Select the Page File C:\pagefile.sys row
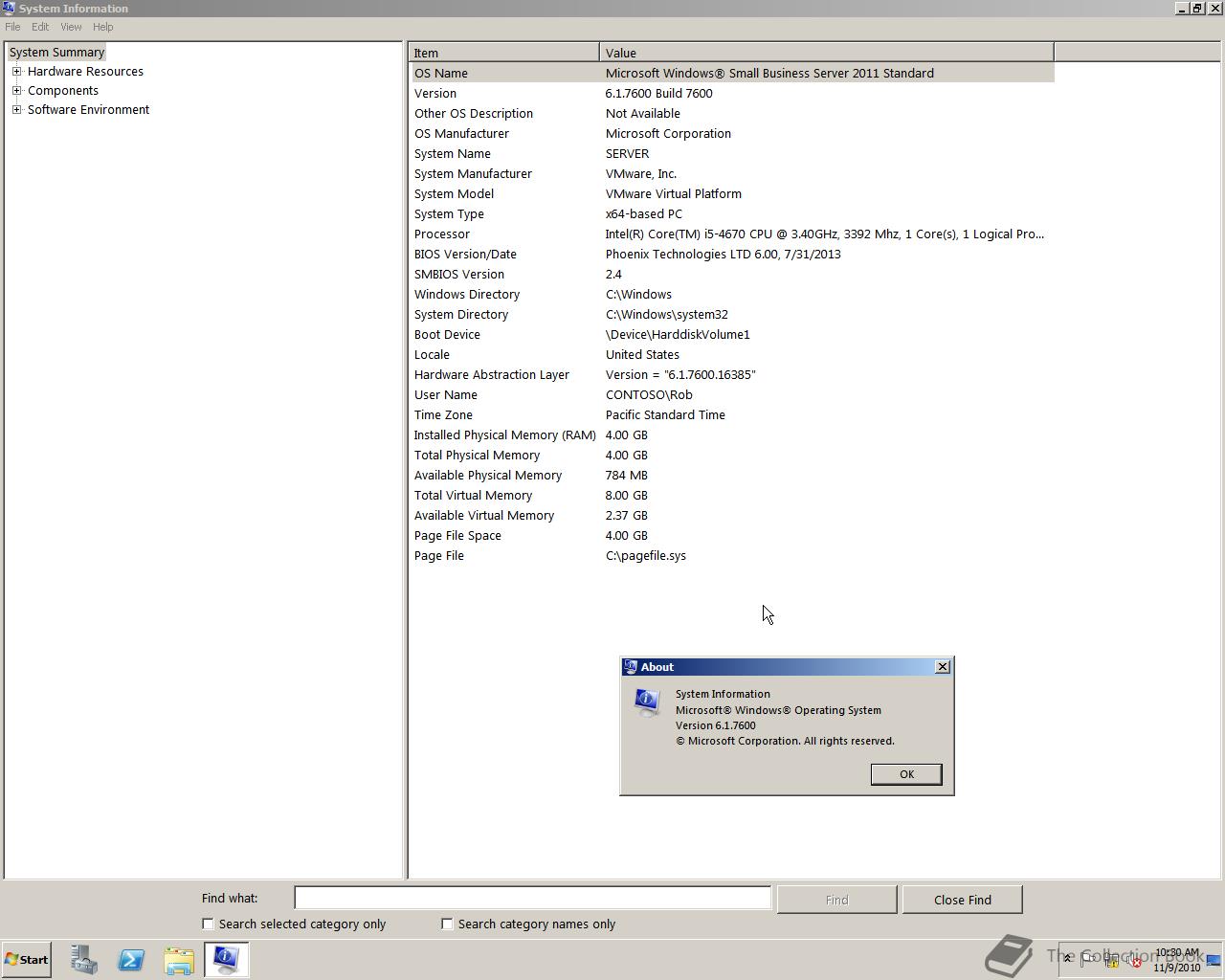The height and width of the screenshot is (980, 1225). [x=732, y=555]
